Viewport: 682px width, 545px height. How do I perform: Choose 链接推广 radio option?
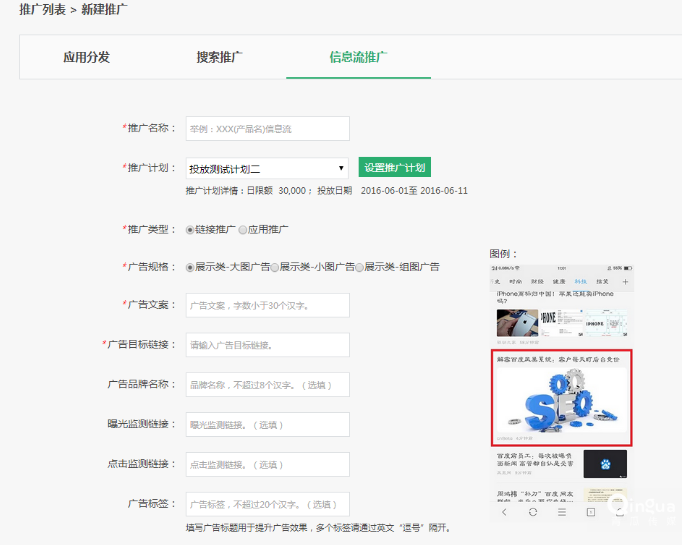pyautogui.click(x=190, y=230)
